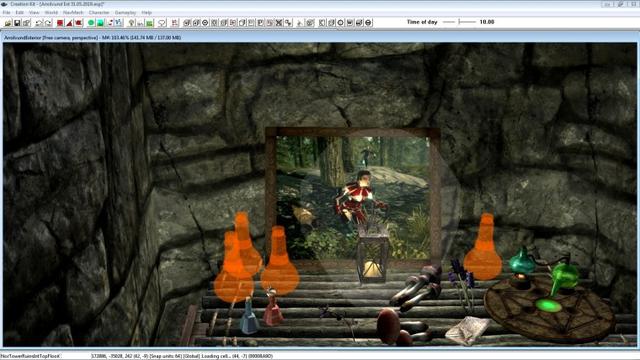Click the black X toolbar icon
Viewport: 640px width, 360px height.
point(279,23)
